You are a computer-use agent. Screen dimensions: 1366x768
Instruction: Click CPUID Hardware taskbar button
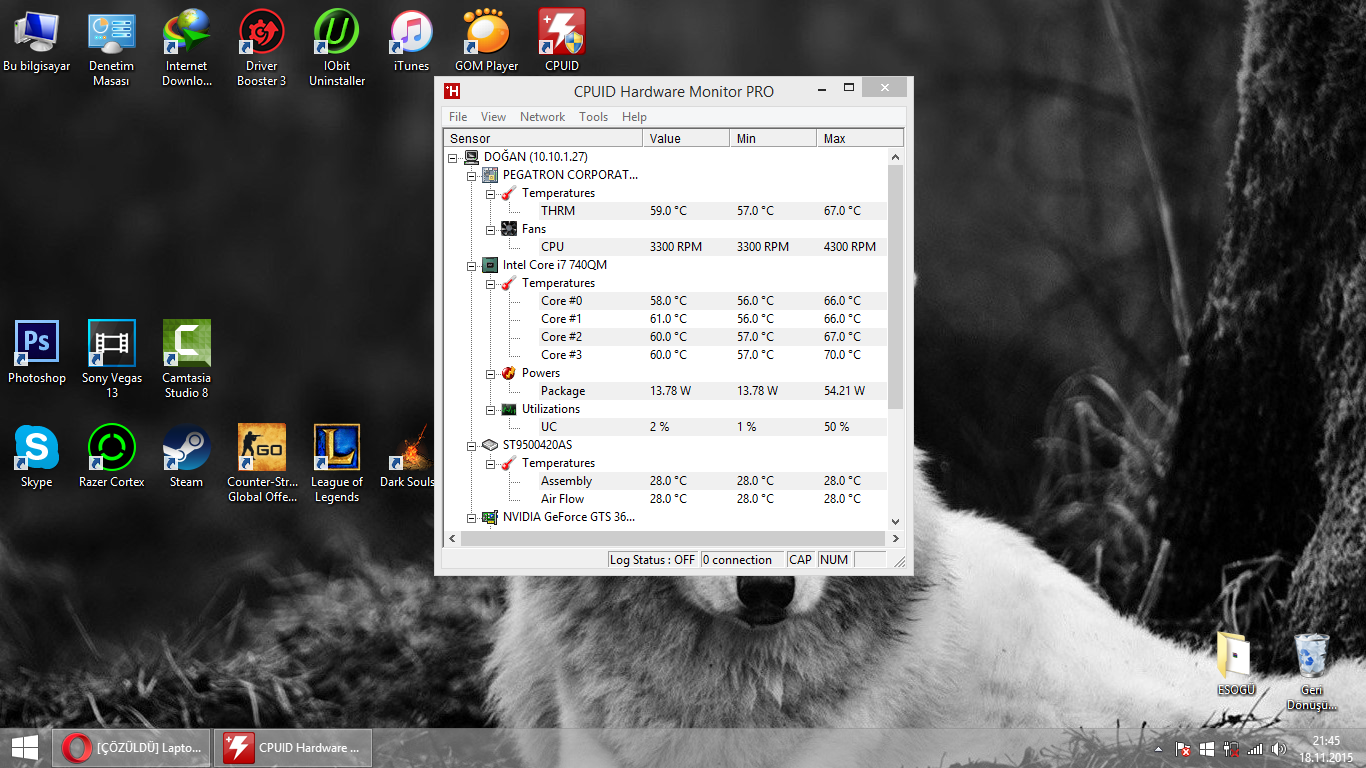(x=293, y=747)
